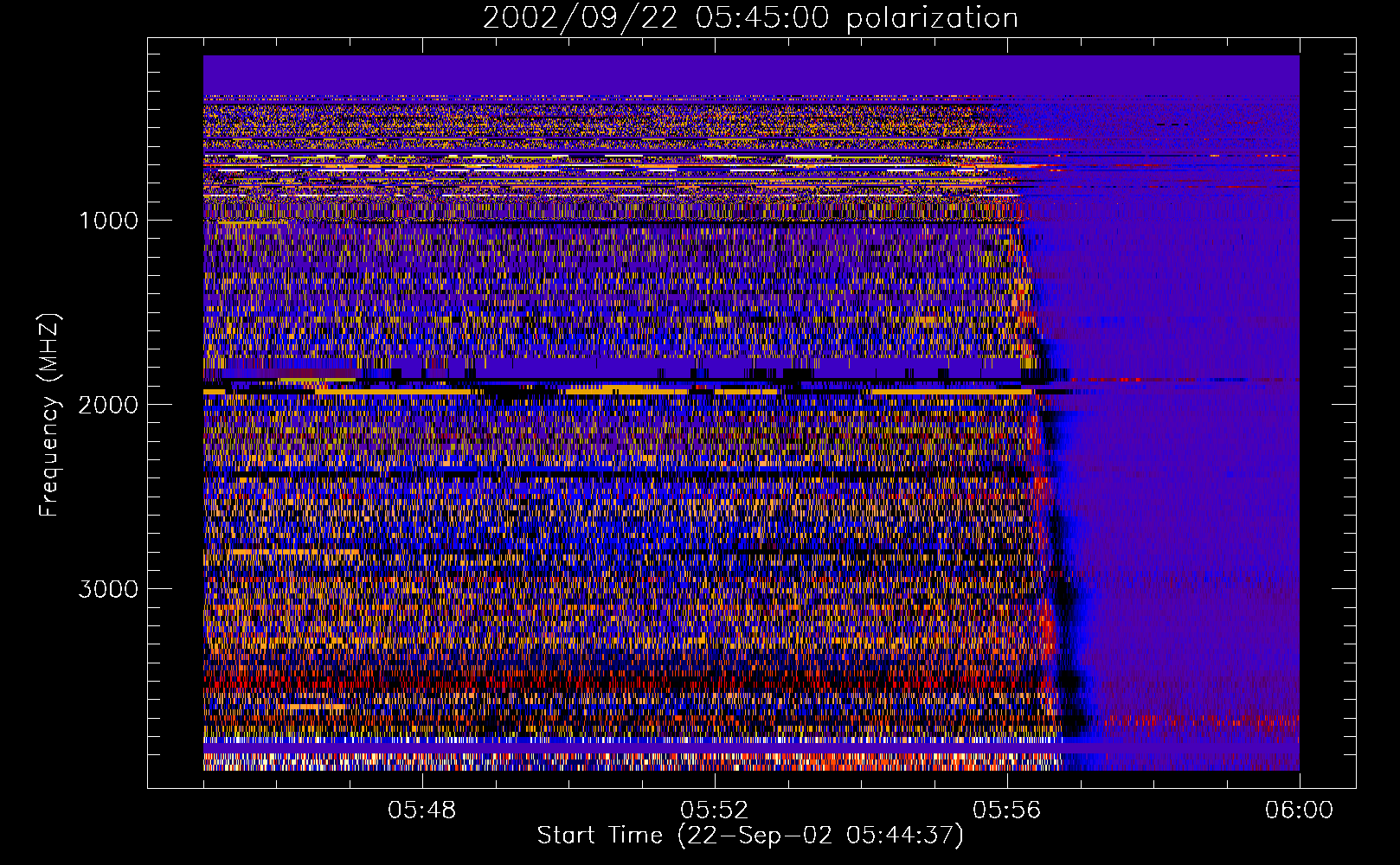Click the 05:56 time tick label
The height and width of the screenshot is (865, 1400).
(x=1007, y=811)
